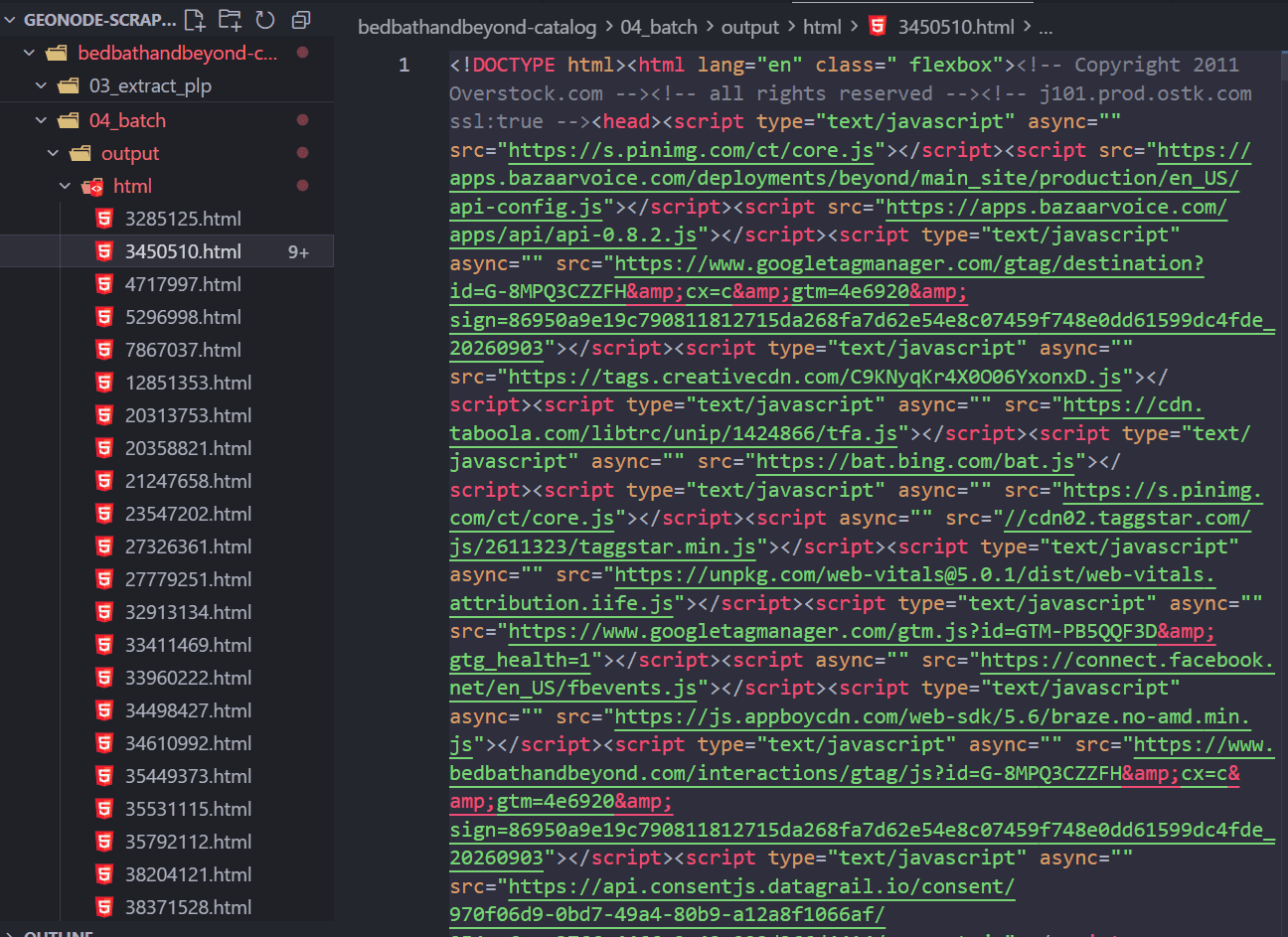1288x937 pixels.
Task: Click 04_batch breadcrumb segment
Action: coord(659,27)
